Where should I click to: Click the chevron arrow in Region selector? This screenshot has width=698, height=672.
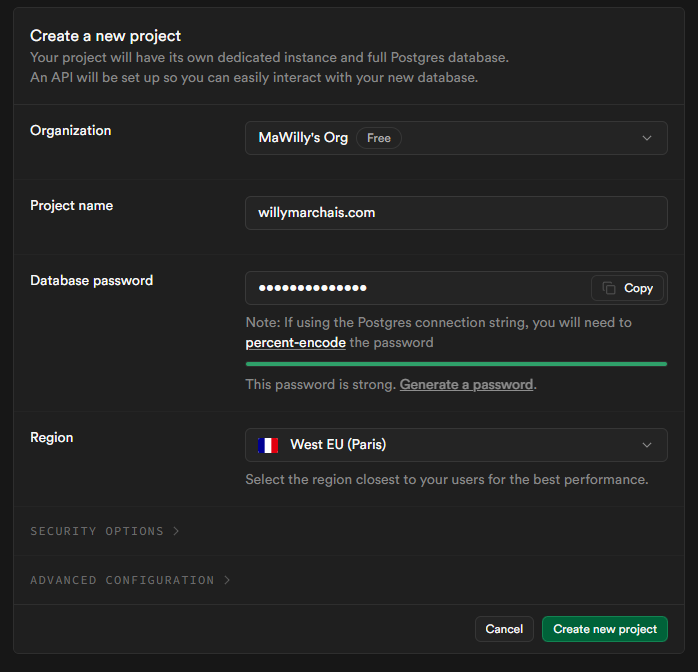tap(646, 445)
